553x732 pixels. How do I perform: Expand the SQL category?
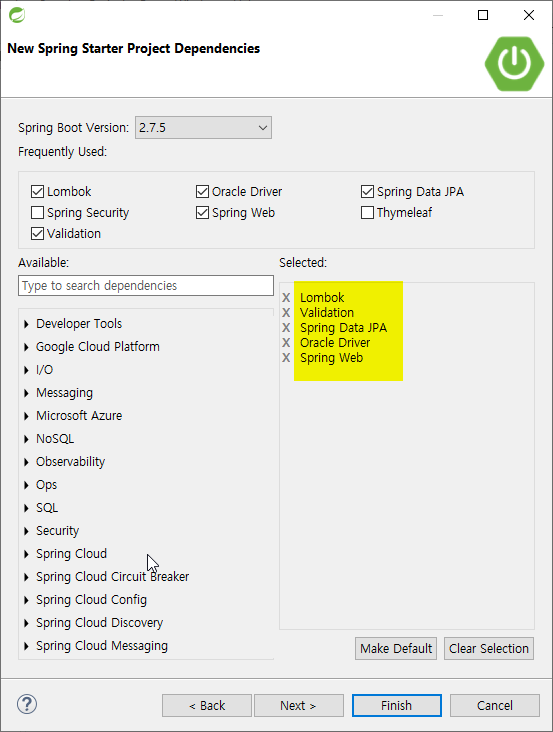(x=27, y=508)
